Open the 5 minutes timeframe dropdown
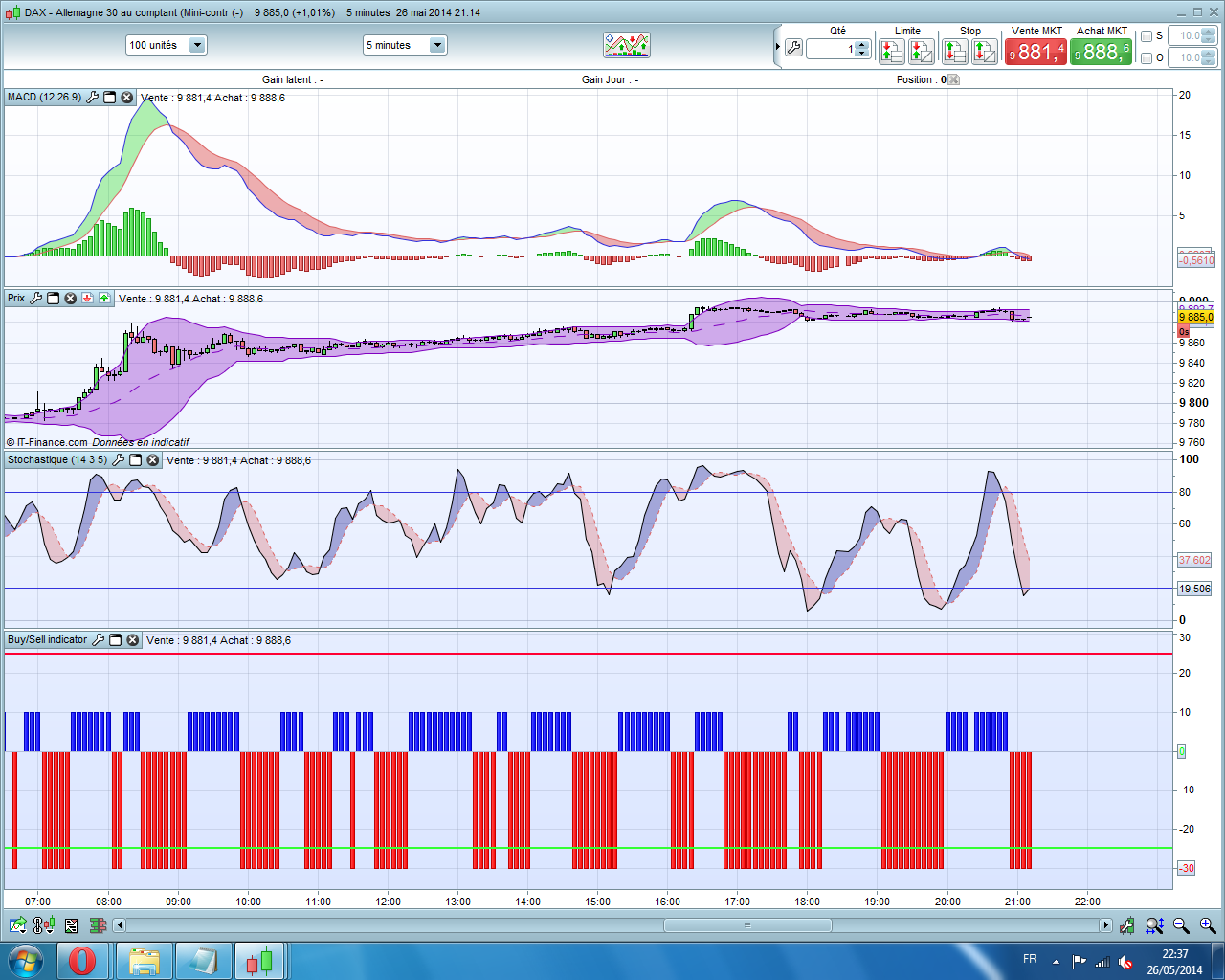 437,45
